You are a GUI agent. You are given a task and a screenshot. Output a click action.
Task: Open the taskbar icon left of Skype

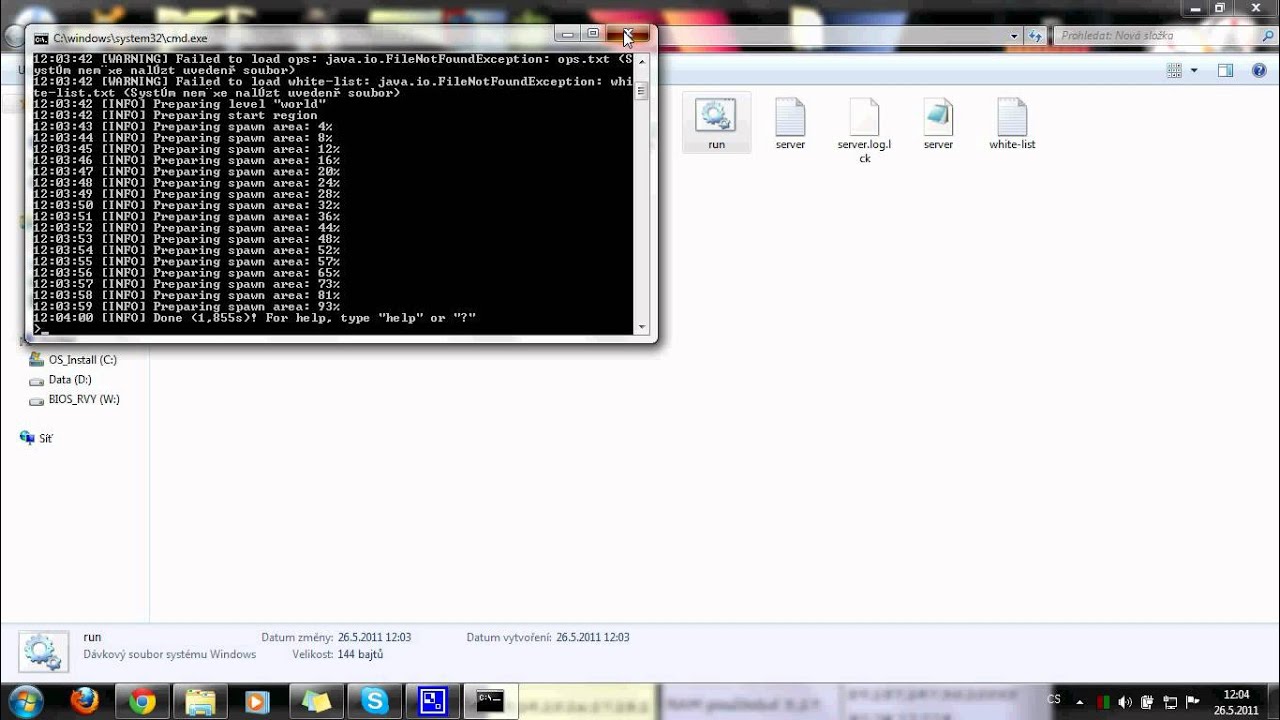316,701
